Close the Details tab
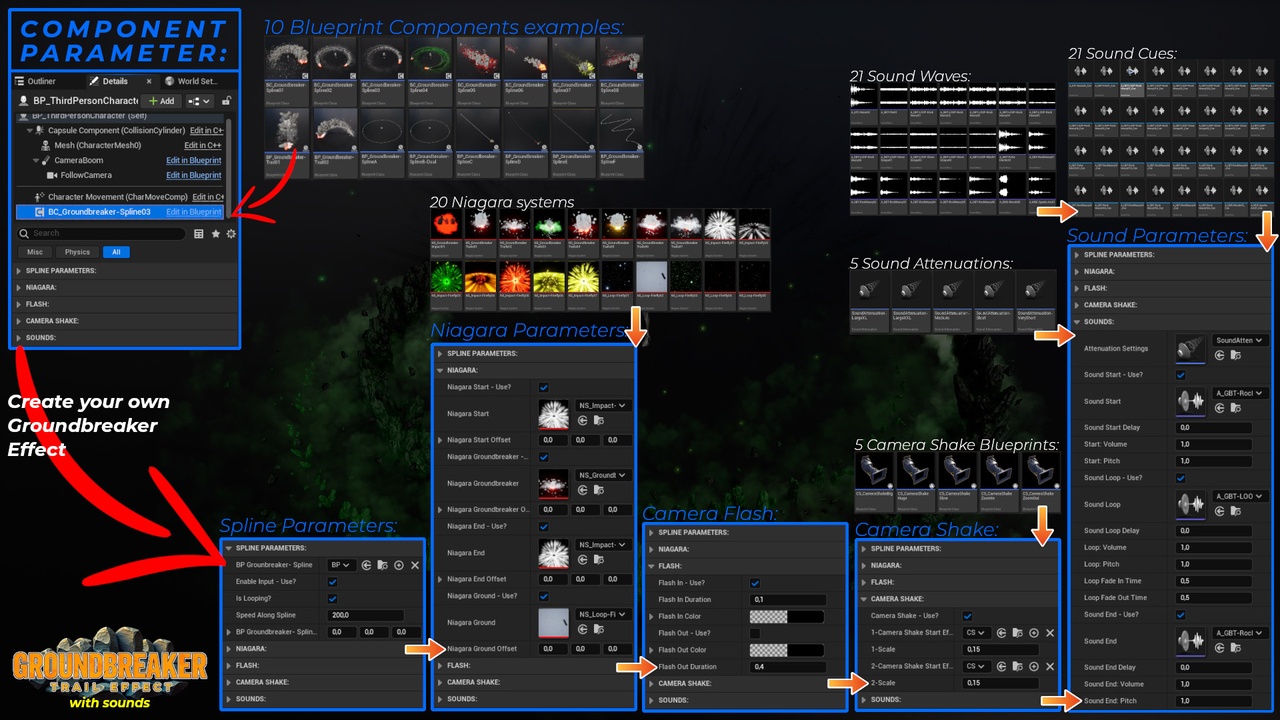 point(149,81)
